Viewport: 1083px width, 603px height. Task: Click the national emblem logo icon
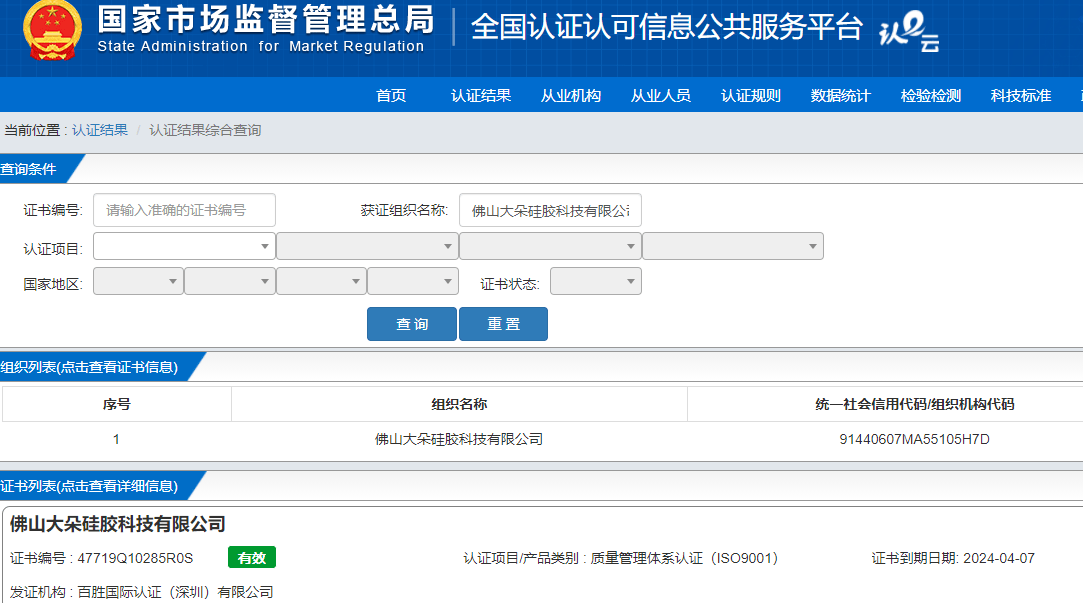(x=54, y=30)
